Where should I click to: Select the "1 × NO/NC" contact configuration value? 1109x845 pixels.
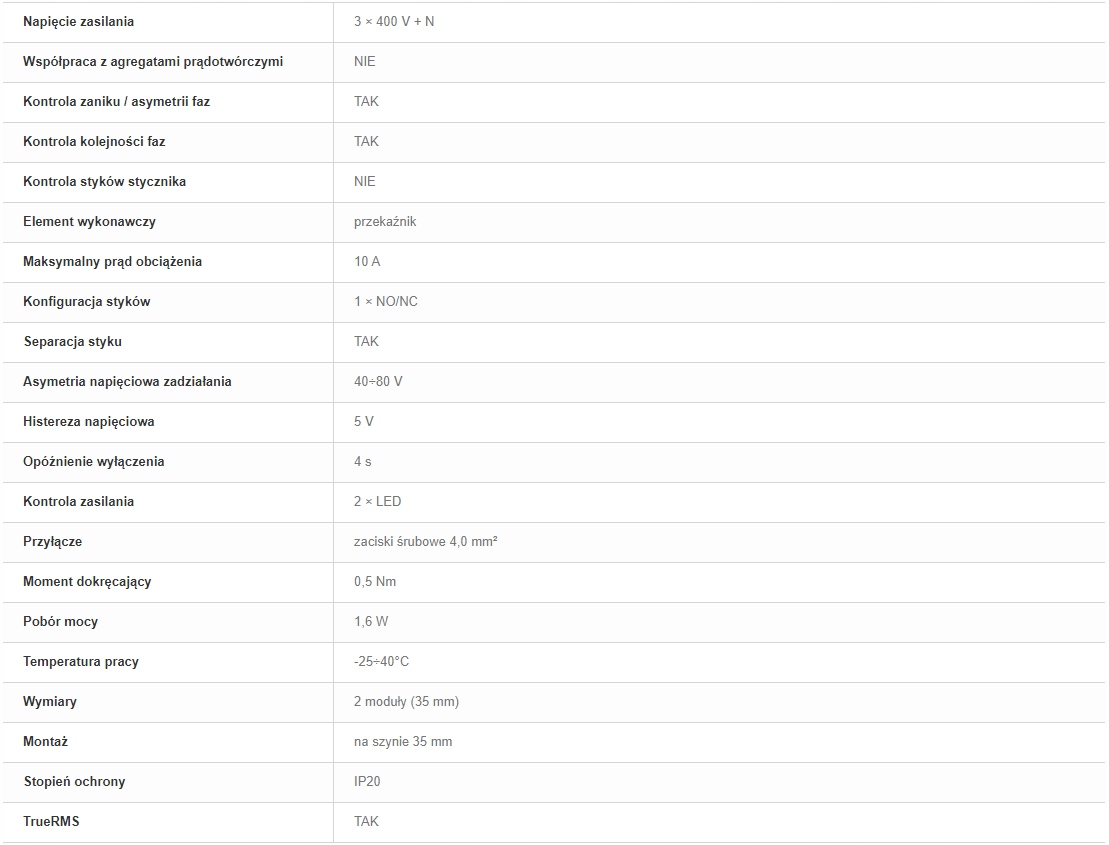pos(386,301)
